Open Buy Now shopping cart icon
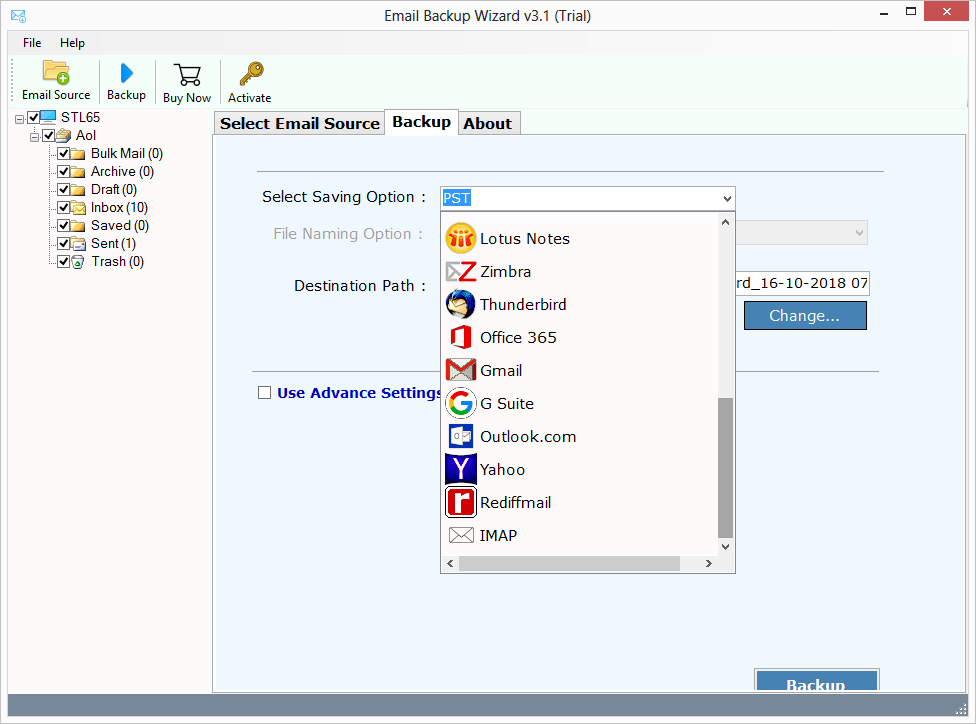The height and width of the screenshot is (724, 976). (187, 75)
